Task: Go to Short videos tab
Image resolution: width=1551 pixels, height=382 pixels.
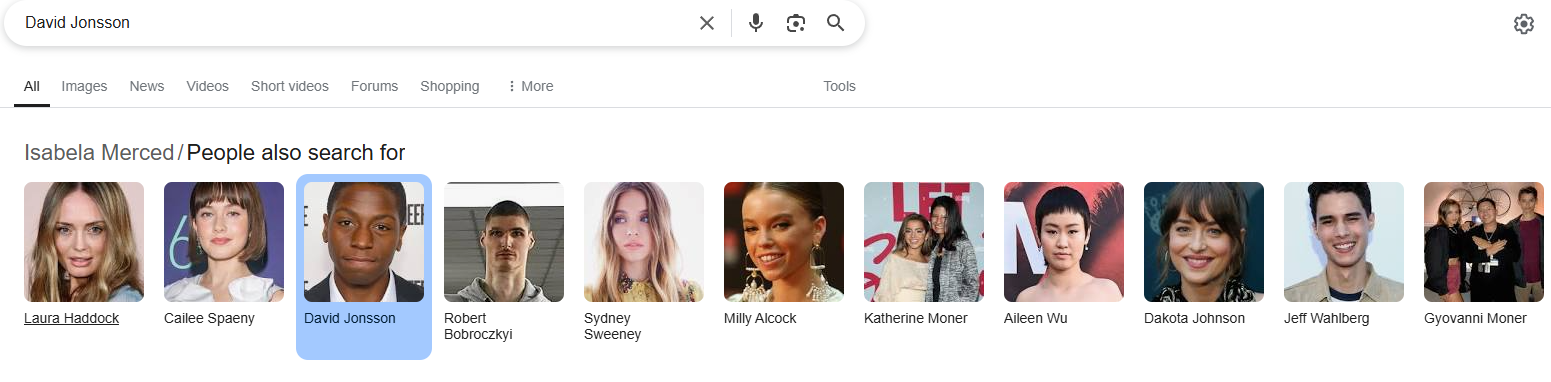Action: click(x=289, y=86)
